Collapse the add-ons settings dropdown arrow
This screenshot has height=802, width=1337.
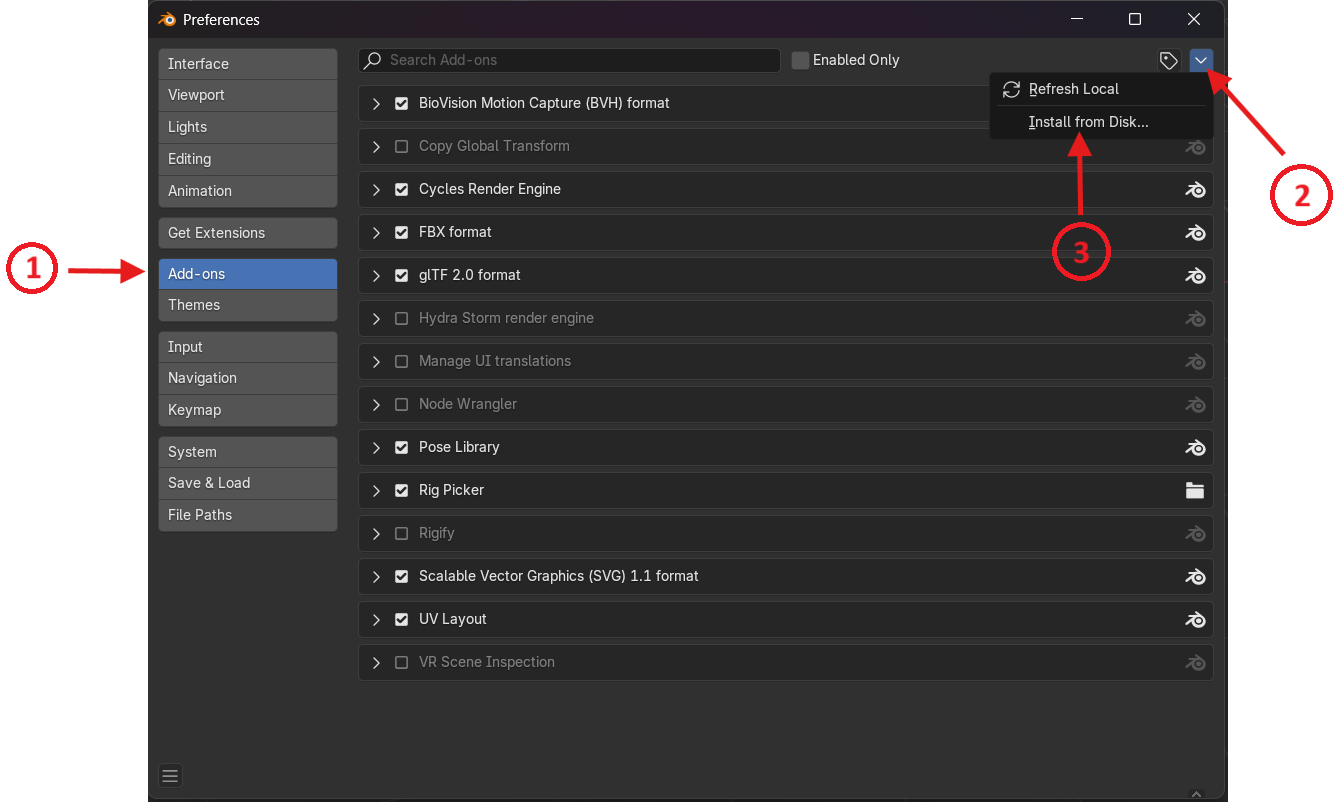tap(1201, 61)
